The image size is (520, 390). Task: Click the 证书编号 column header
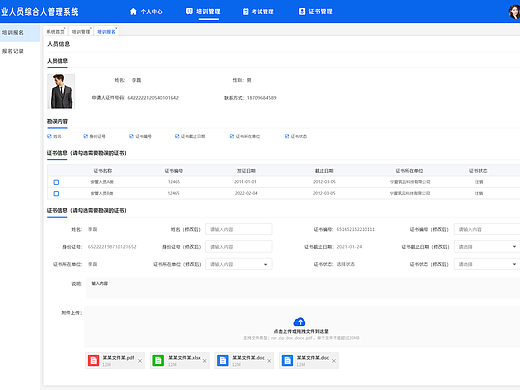(174, 171)
